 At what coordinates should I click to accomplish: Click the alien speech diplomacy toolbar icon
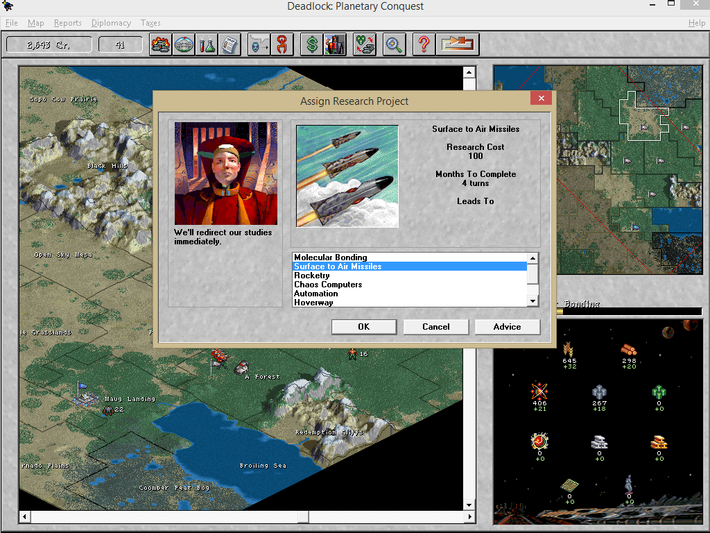[x=259, y=44]
